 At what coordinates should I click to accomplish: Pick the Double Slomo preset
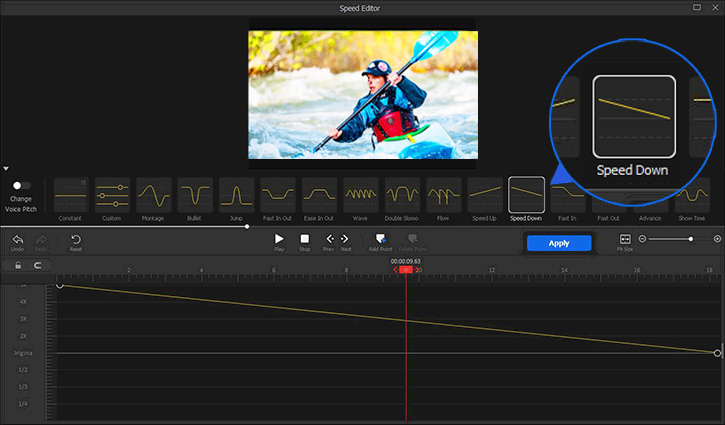pos(402,195)
